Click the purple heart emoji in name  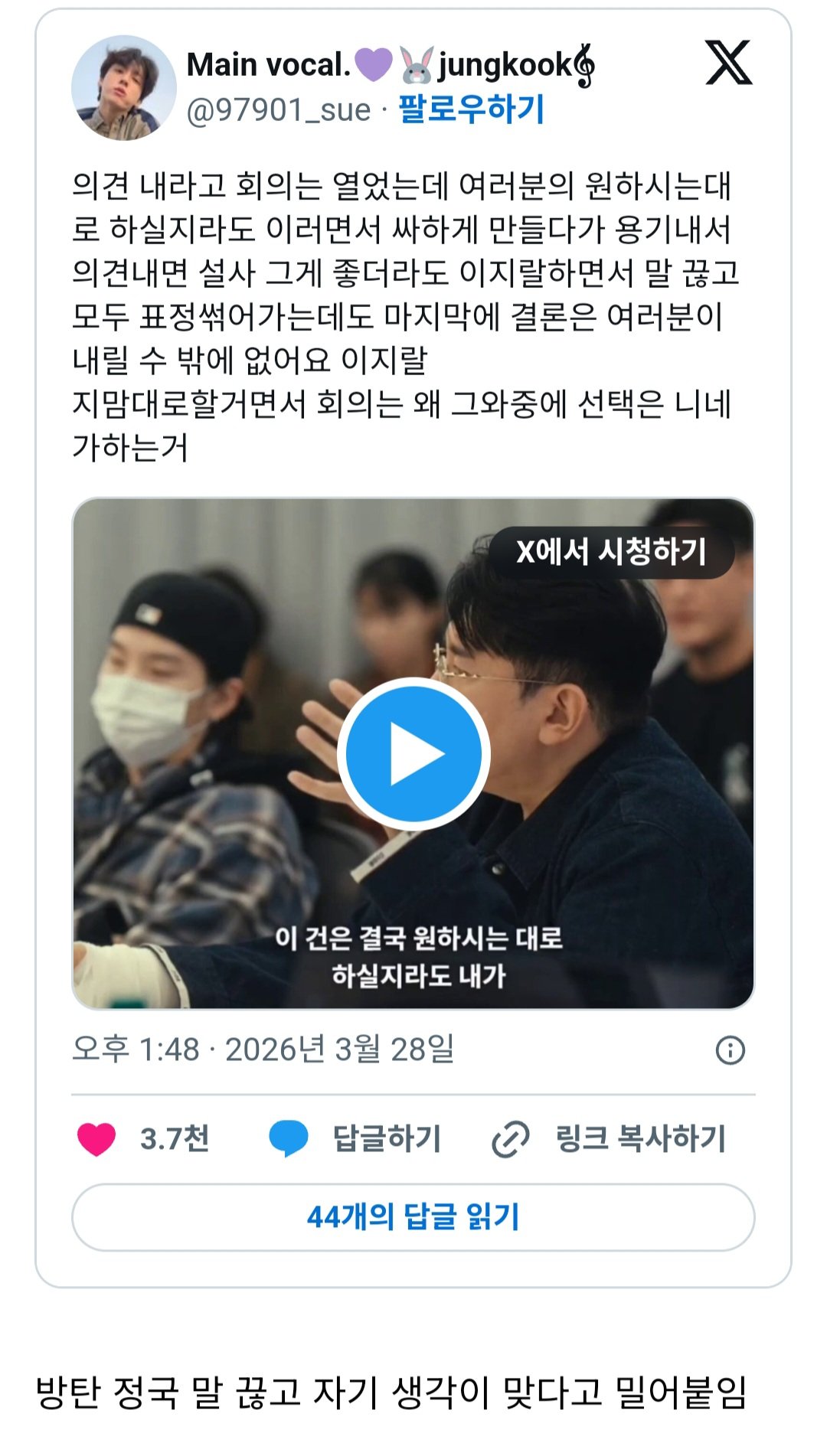coord(373,65)
